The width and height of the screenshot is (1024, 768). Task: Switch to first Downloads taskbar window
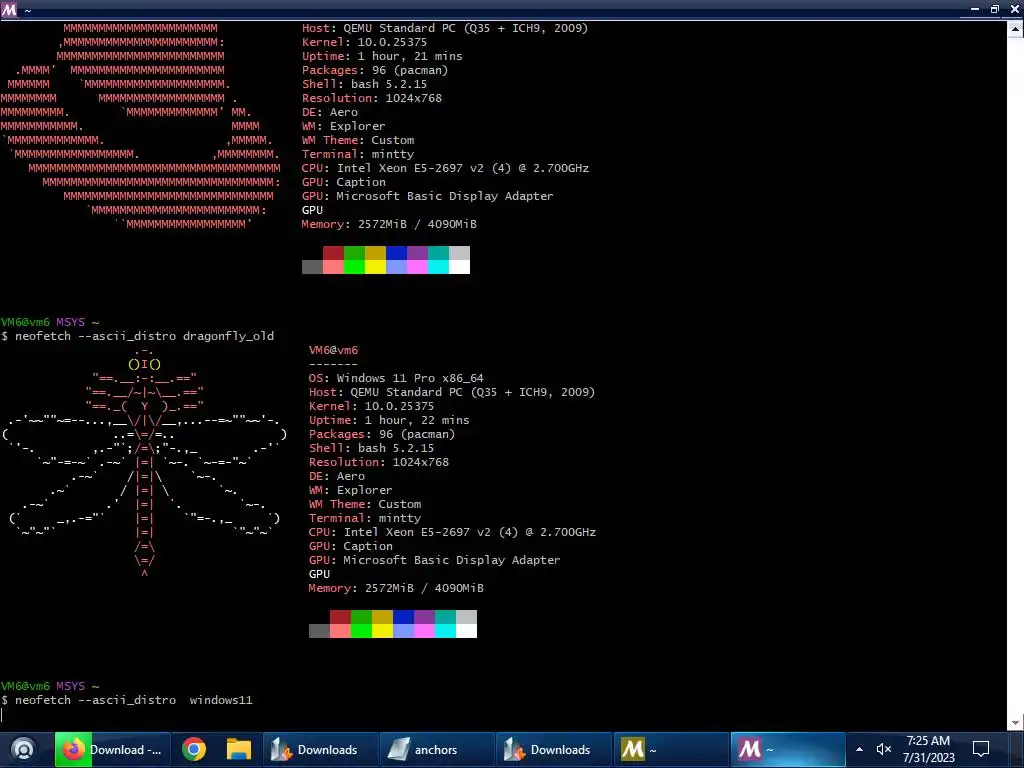pos(320,749)
